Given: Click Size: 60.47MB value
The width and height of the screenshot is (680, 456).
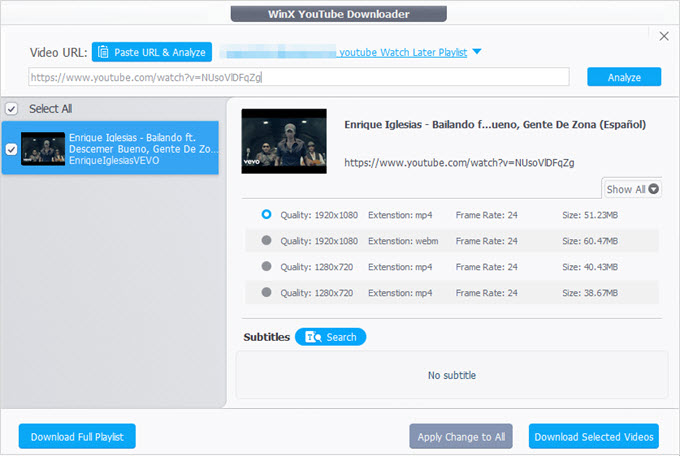Looking at the screenshot, I should coord(590,241).
